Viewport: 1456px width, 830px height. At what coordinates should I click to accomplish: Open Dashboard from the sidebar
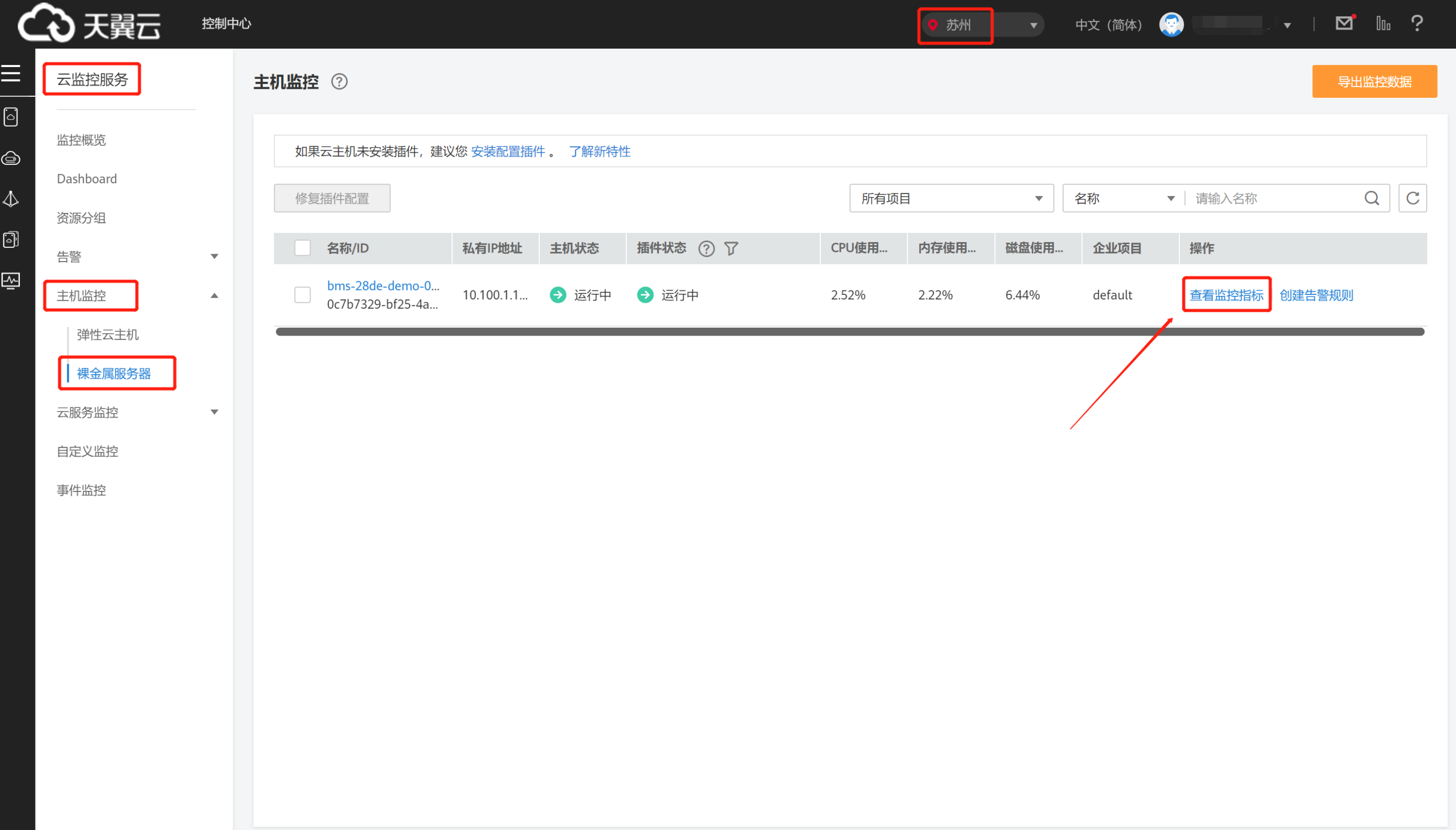[x=86, y=179]
